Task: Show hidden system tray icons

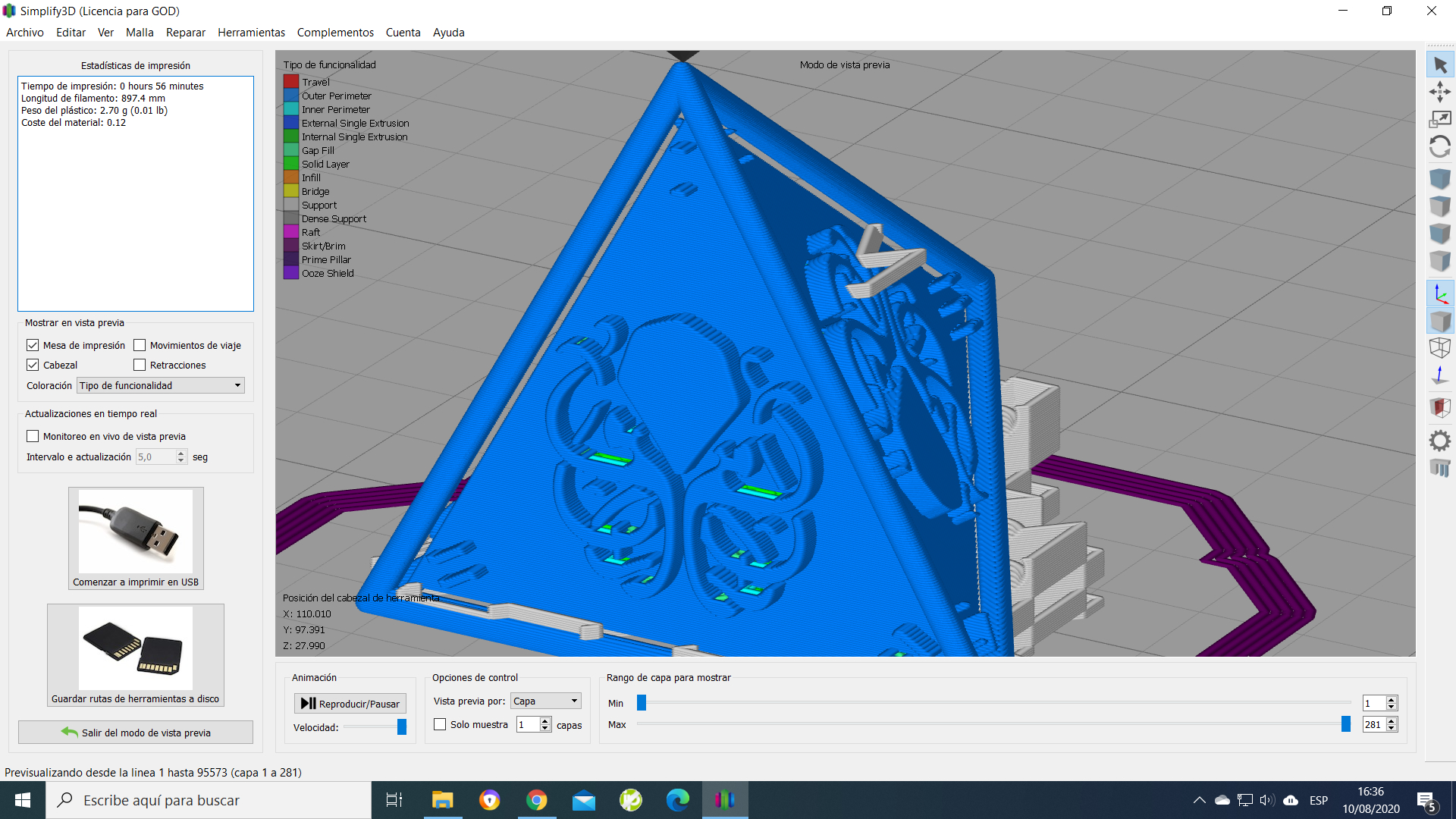Action: (x=1199, y=800)
